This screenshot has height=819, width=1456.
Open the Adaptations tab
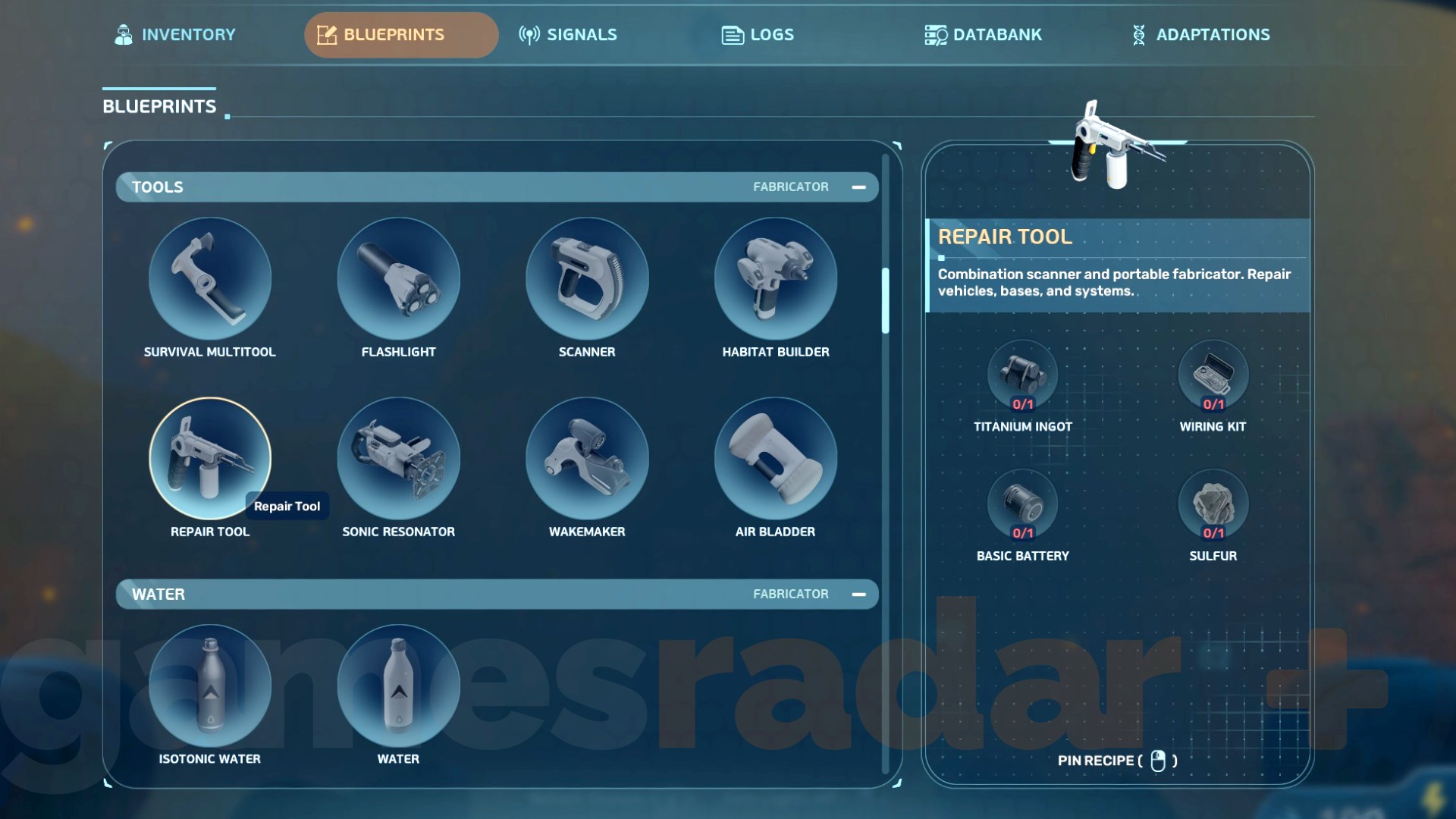point(1200,35)
